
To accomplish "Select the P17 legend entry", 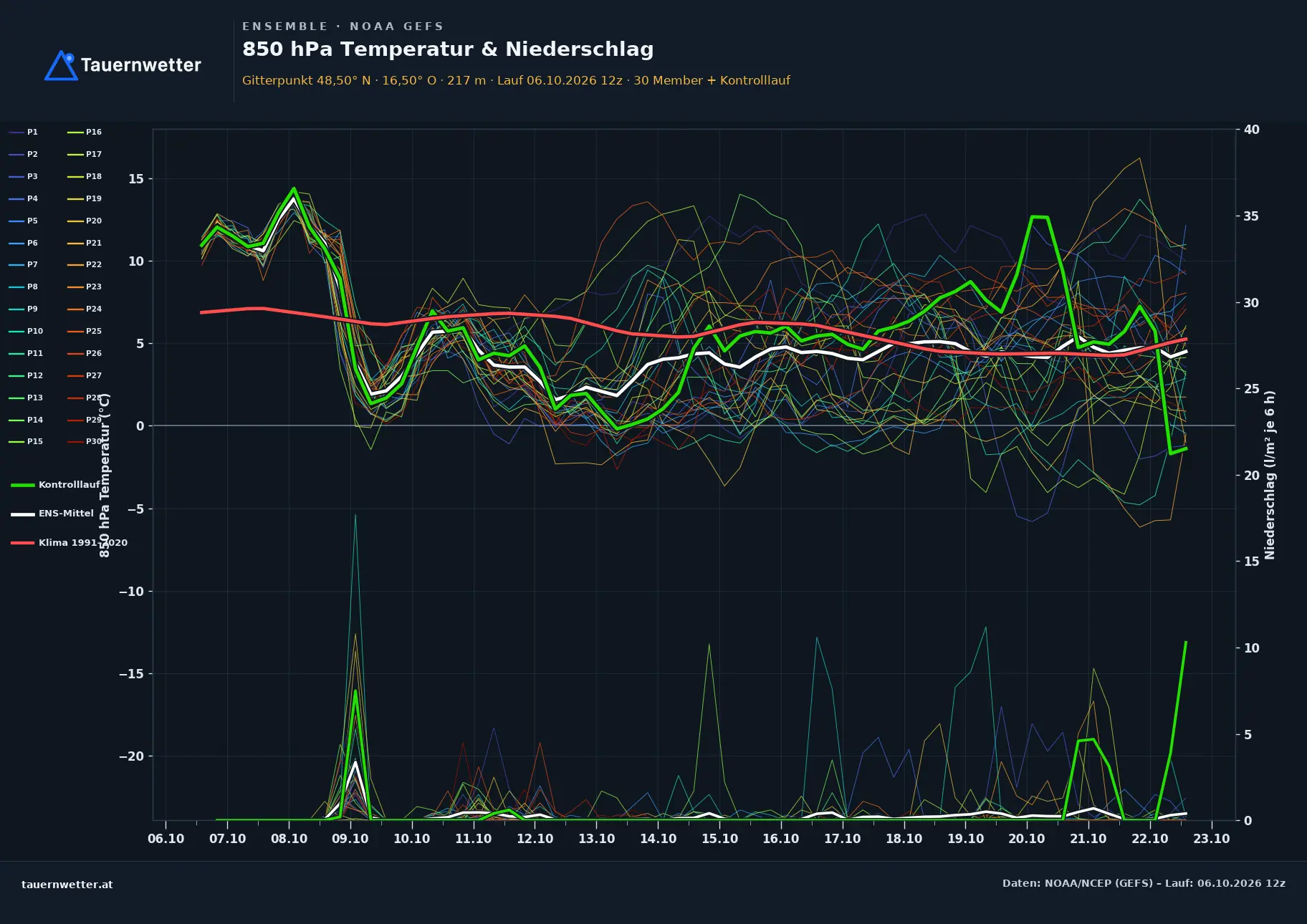I will pyautogui.click(x=85, y=155).
